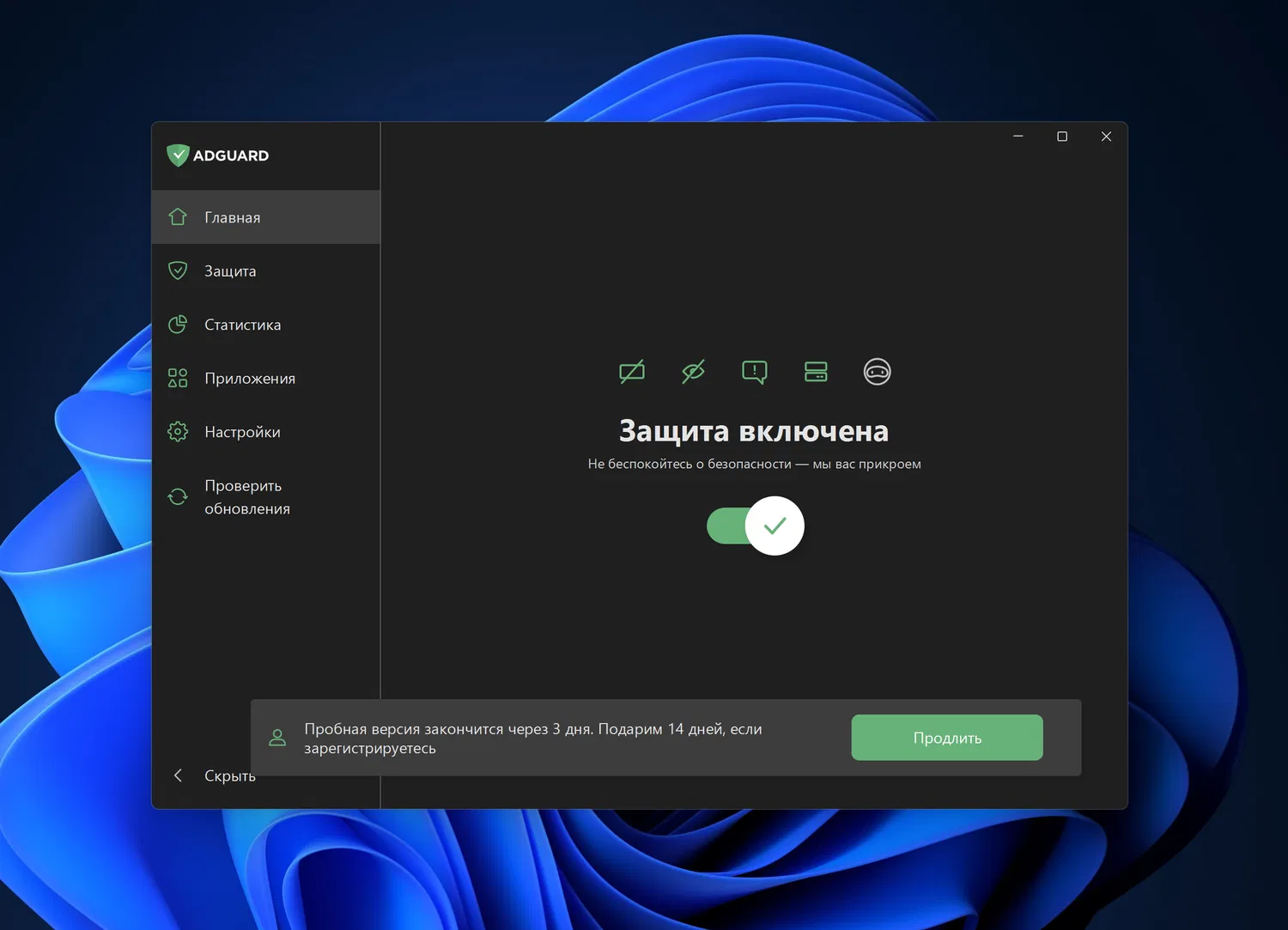1288x930 pixels.
Task: Click the 'Защита включена' heading
Action: 754,430
